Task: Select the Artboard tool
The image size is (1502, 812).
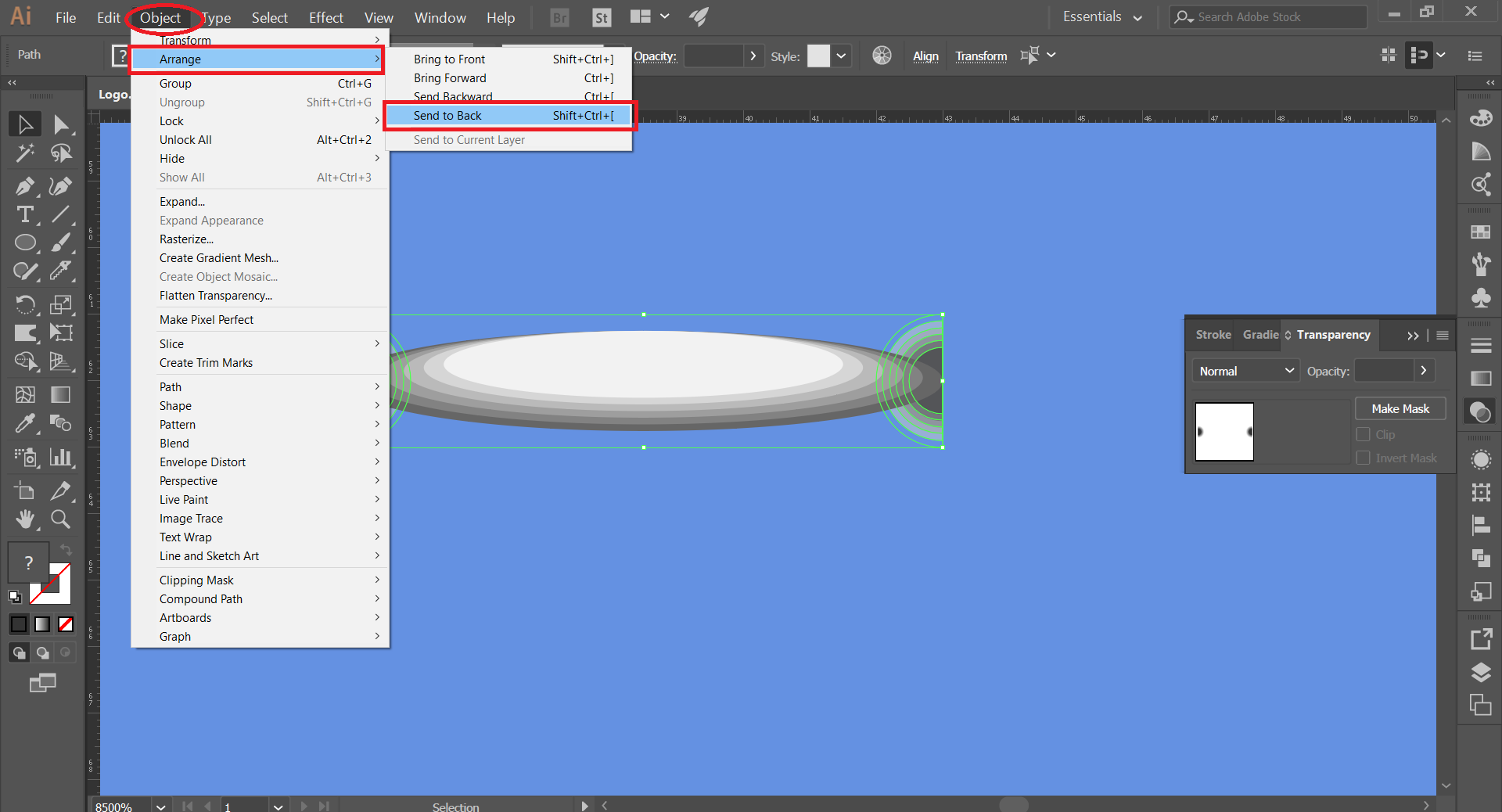Action: [25, 490]
